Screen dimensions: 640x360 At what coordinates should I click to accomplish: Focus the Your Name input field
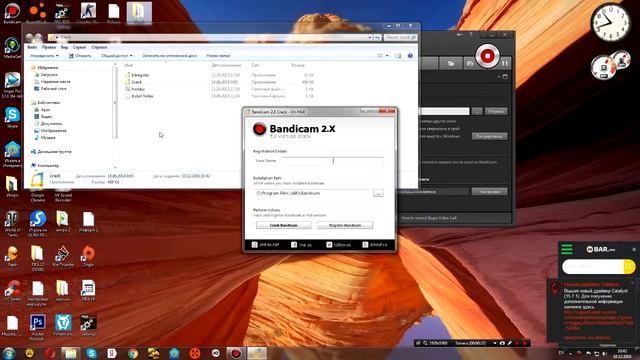pos(333,161)
